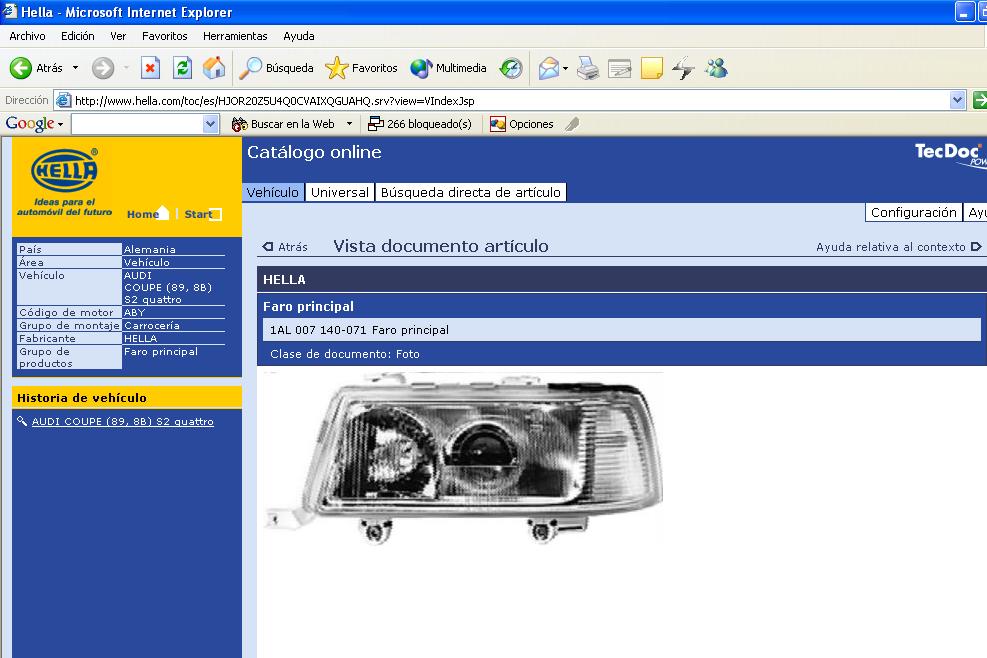The image size is (987, 658).
Task: Click in the Google toolbar search field
Action: (x=138, y=124)
